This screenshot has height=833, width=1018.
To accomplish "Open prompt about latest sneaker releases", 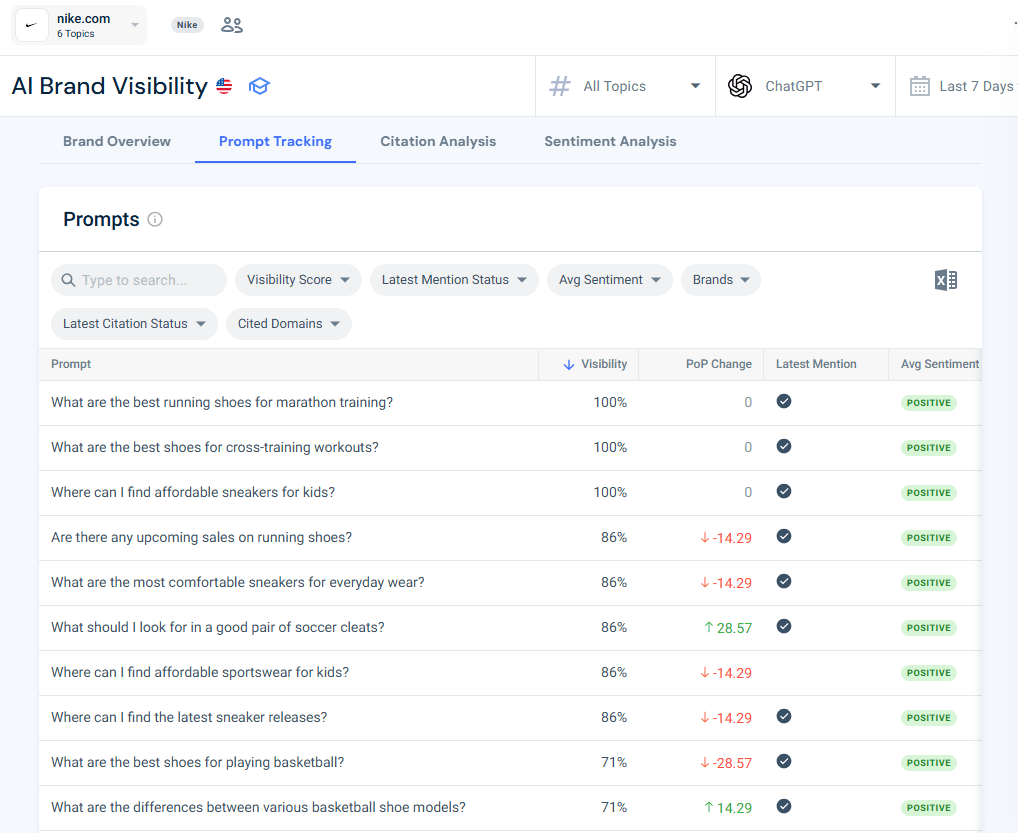I will click(x=189, y=717).
